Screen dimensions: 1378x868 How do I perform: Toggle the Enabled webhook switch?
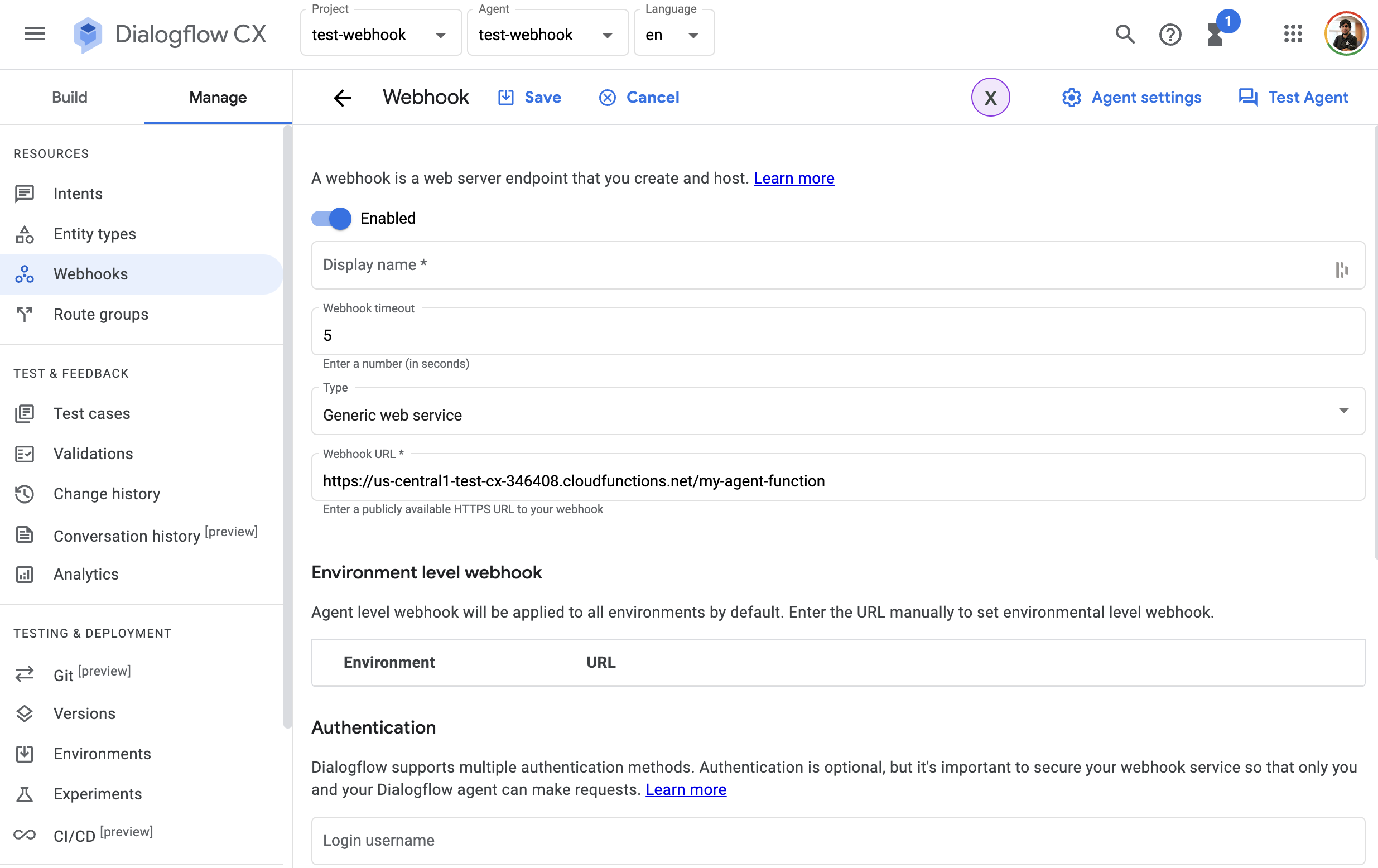click(x=332, y=219)
